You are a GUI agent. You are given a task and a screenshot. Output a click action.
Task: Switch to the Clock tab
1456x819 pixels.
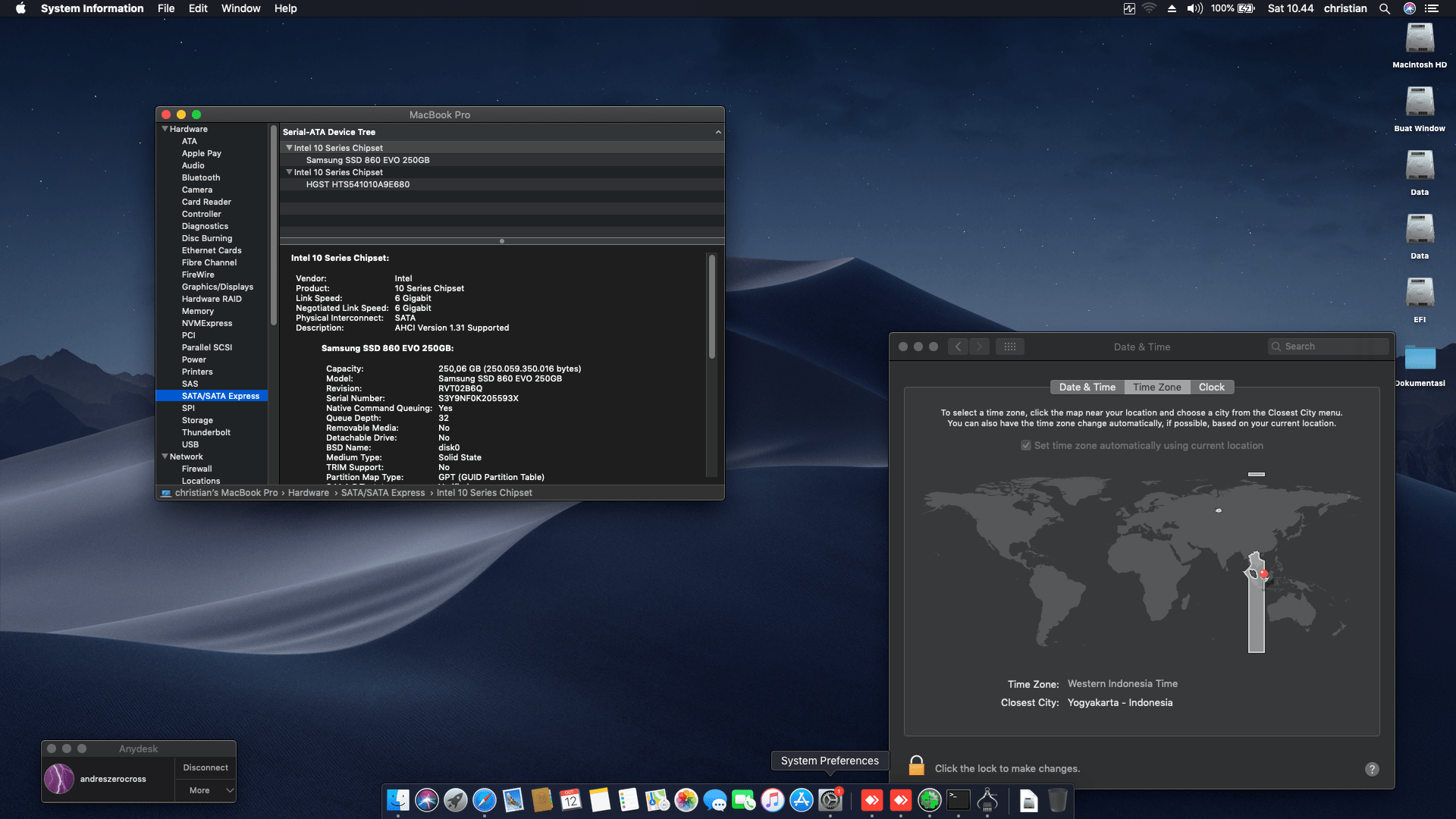coord(1211,387)
